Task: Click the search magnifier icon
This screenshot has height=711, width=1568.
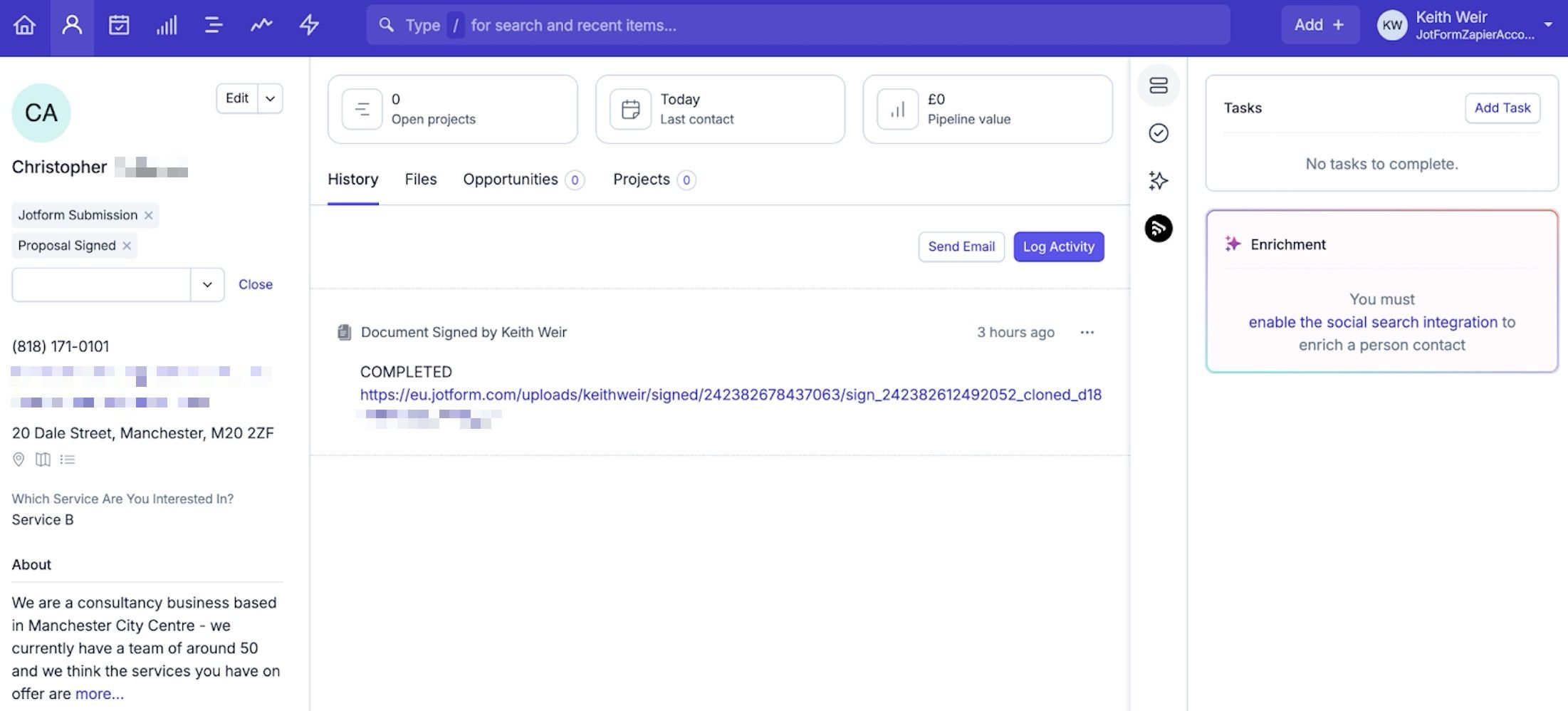Action: 386,26
